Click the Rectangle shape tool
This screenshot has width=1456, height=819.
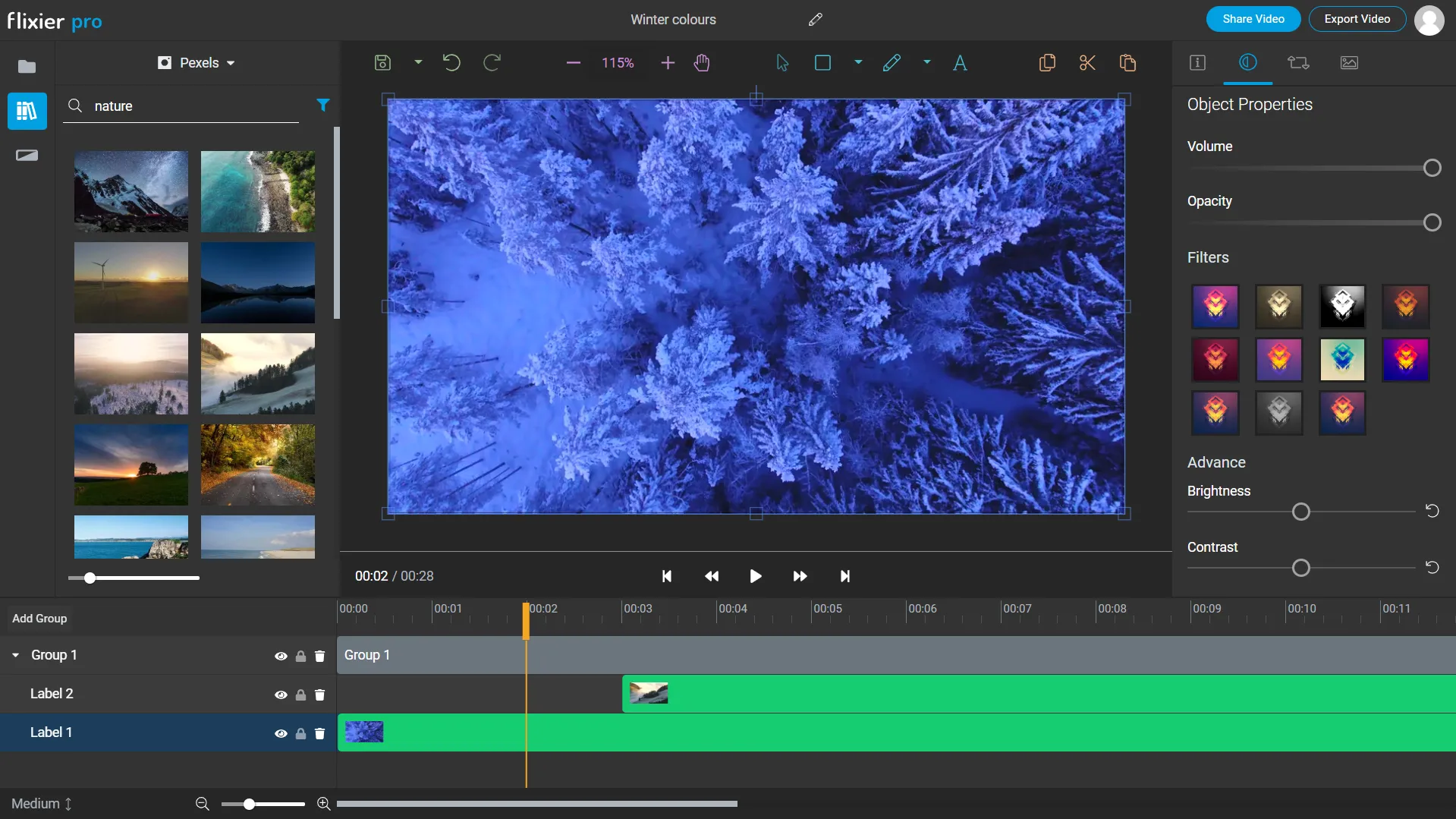coord(823,63)
